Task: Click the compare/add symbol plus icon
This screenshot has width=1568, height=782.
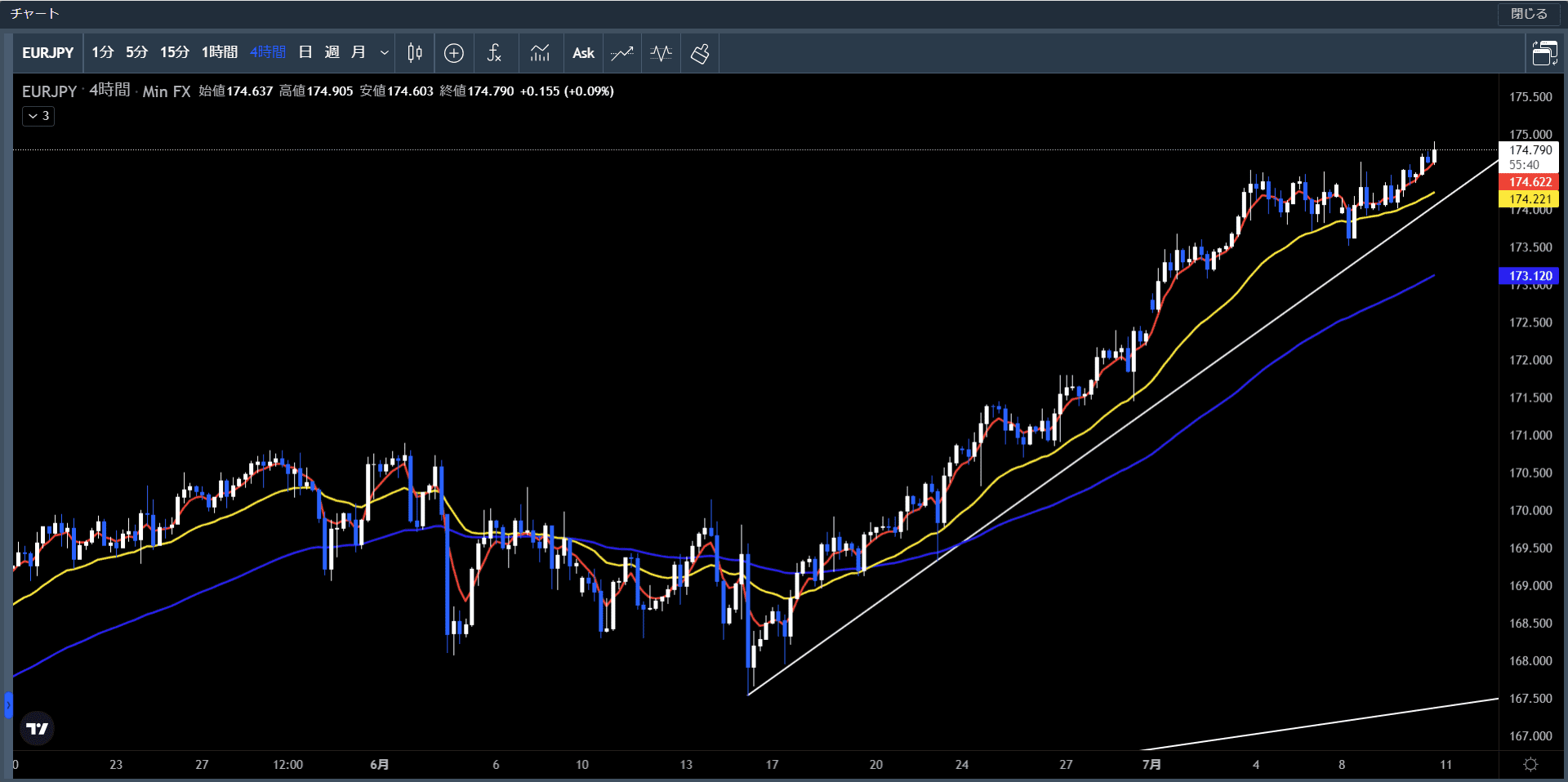Action: tap(454, 53)
